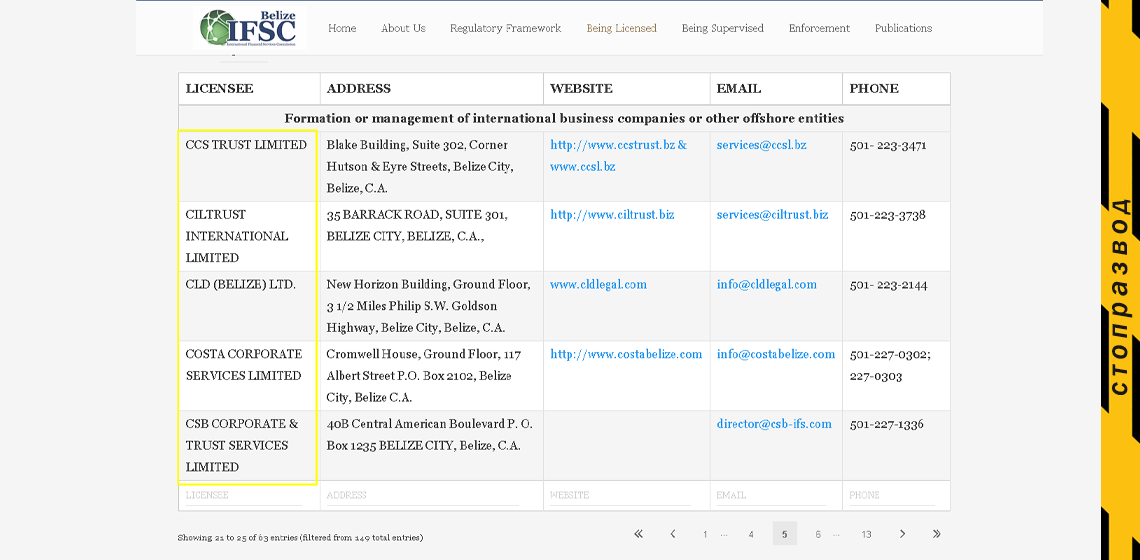Viewport: 1140px width, 560px height.
Task: Open the Publications menu
Action: coord(904,28)
